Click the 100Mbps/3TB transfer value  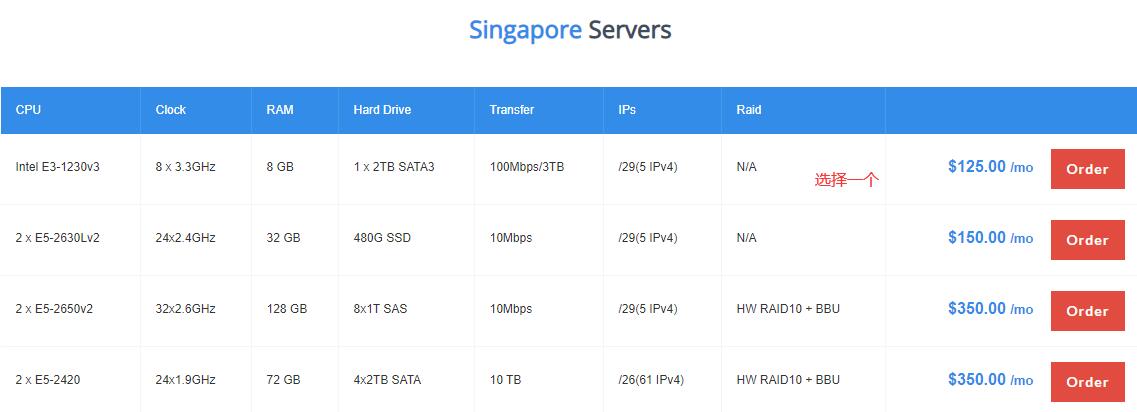coord(527,167)
